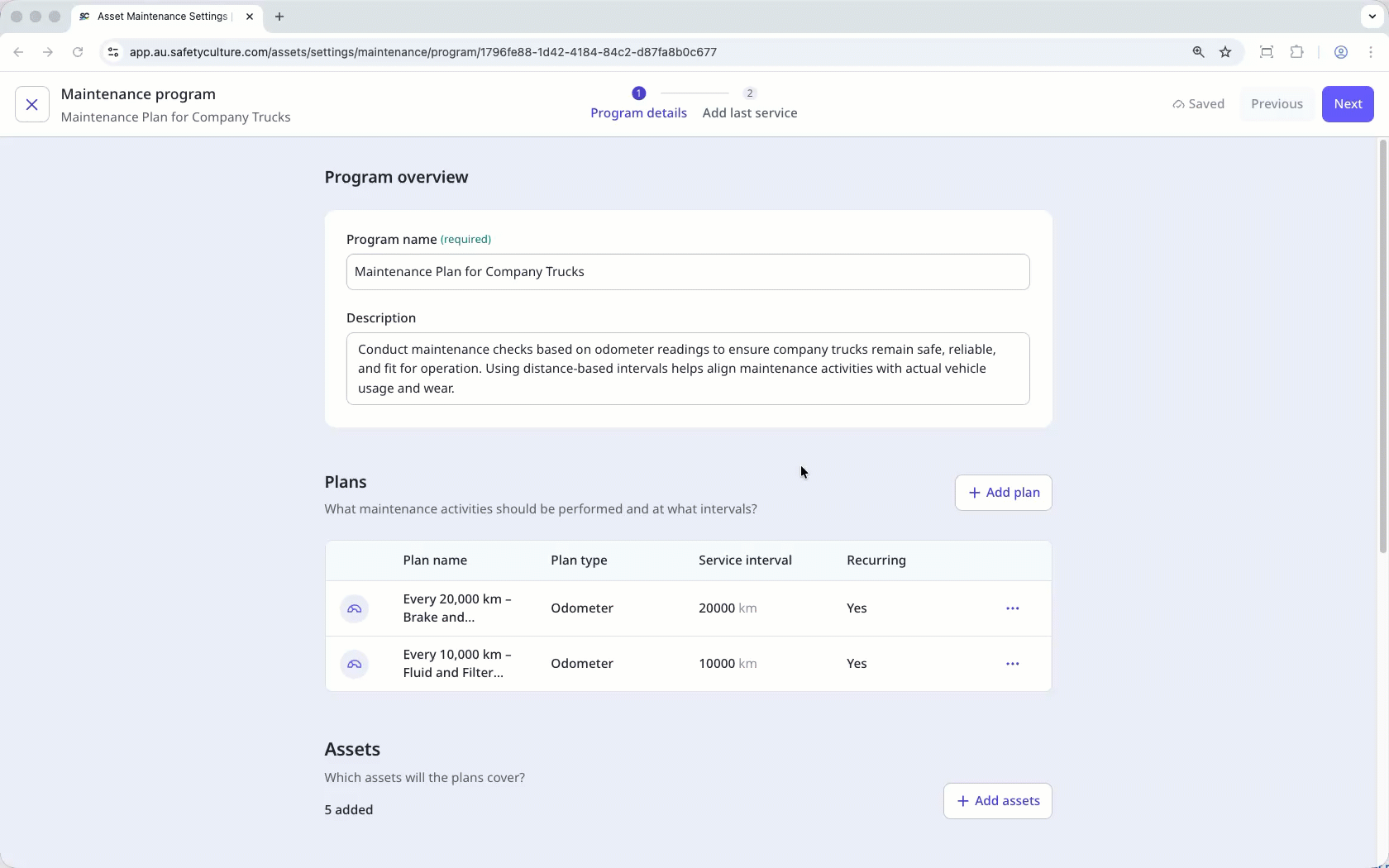Image resolution: width=1389 pixels, height=868 pixels.
Task: Open the browser profile icon
Action: coord(1341,52)
